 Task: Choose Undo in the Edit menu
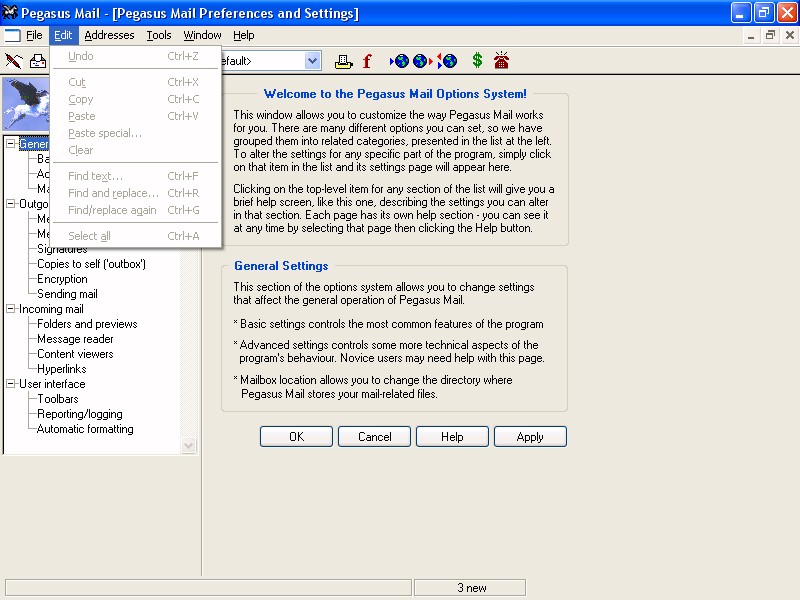135,56
